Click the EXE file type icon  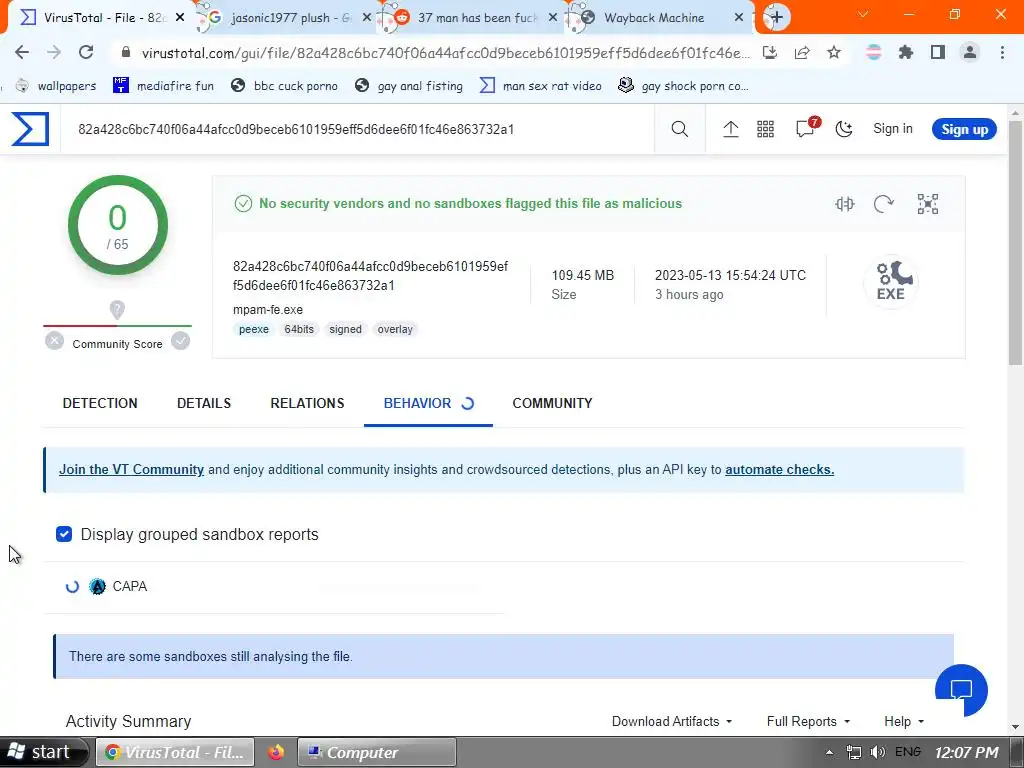tap(891, 281)
